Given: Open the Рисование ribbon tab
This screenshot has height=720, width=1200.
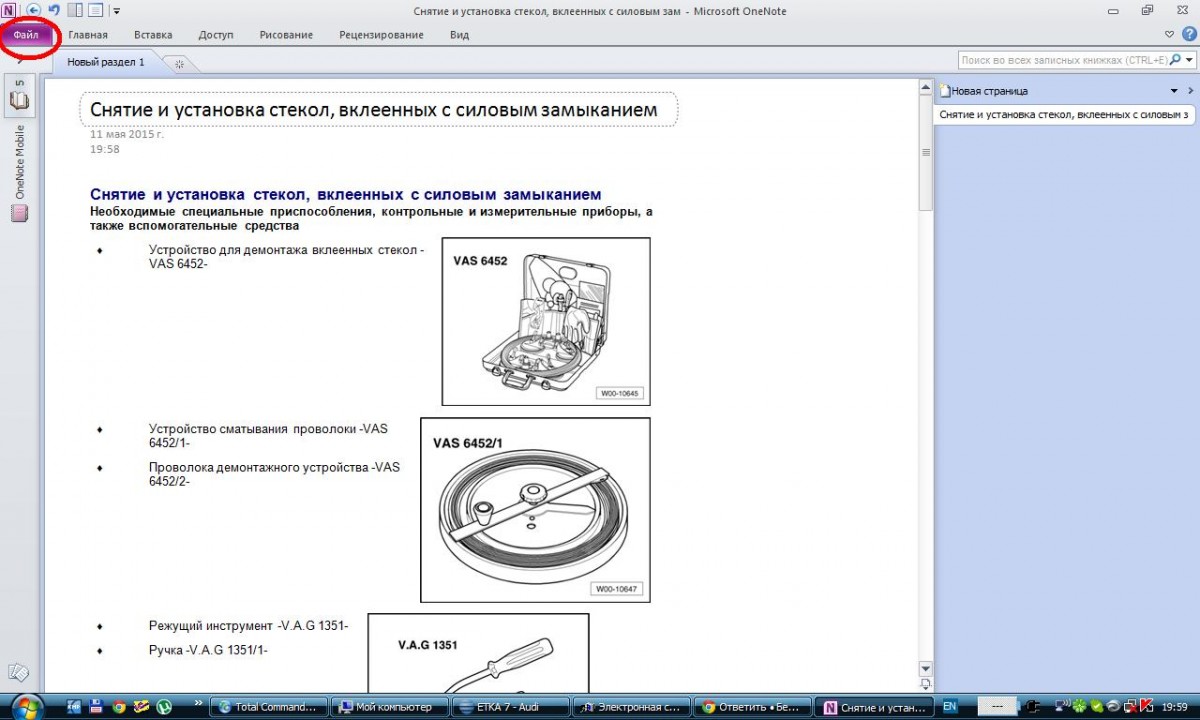Looking at the screenshot, I should [x=286, y=35].
